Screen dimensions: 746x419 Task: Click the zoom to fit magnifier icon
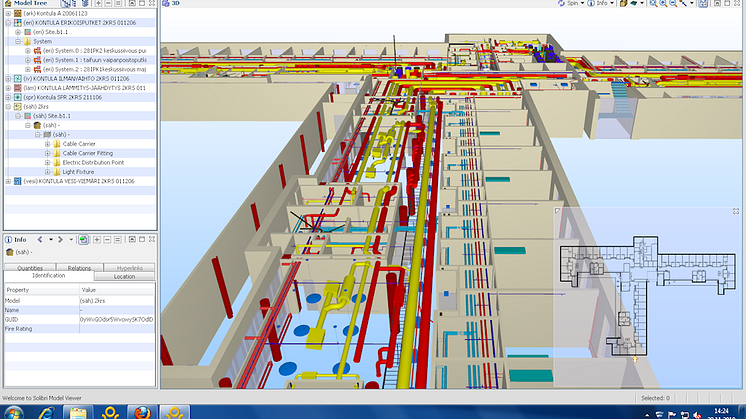point(653,3)
